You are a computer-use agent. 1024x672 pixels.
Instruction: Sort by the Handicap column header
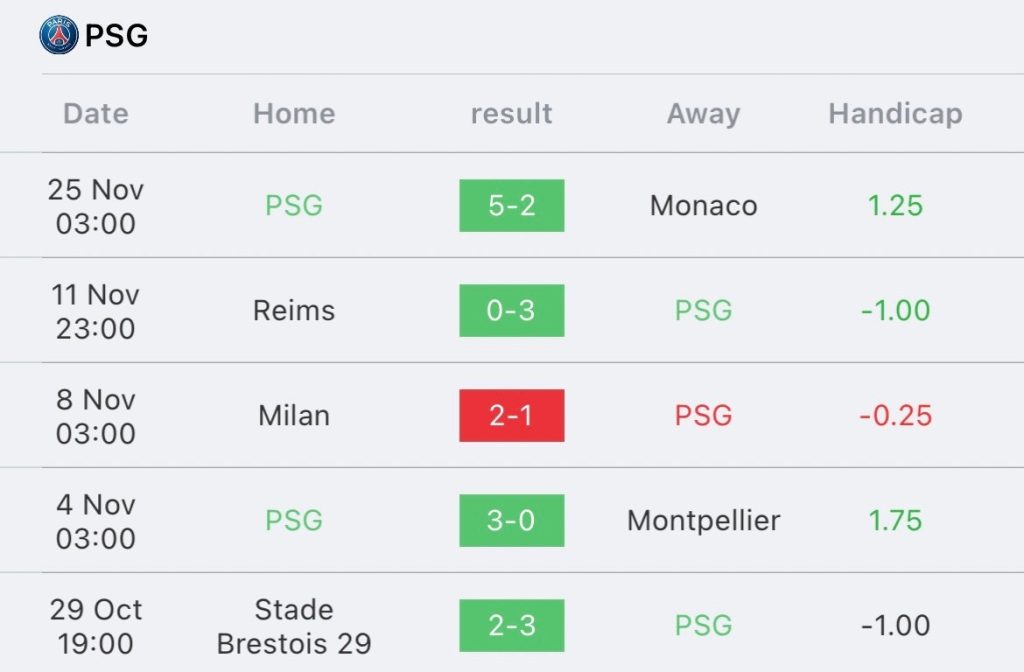click(x=895, y=114)
